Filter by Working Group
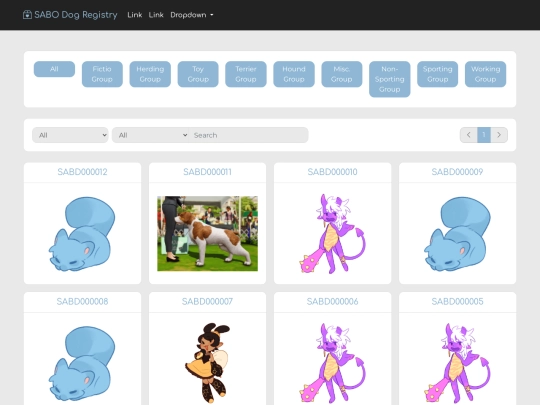 (x=485, y=74)
